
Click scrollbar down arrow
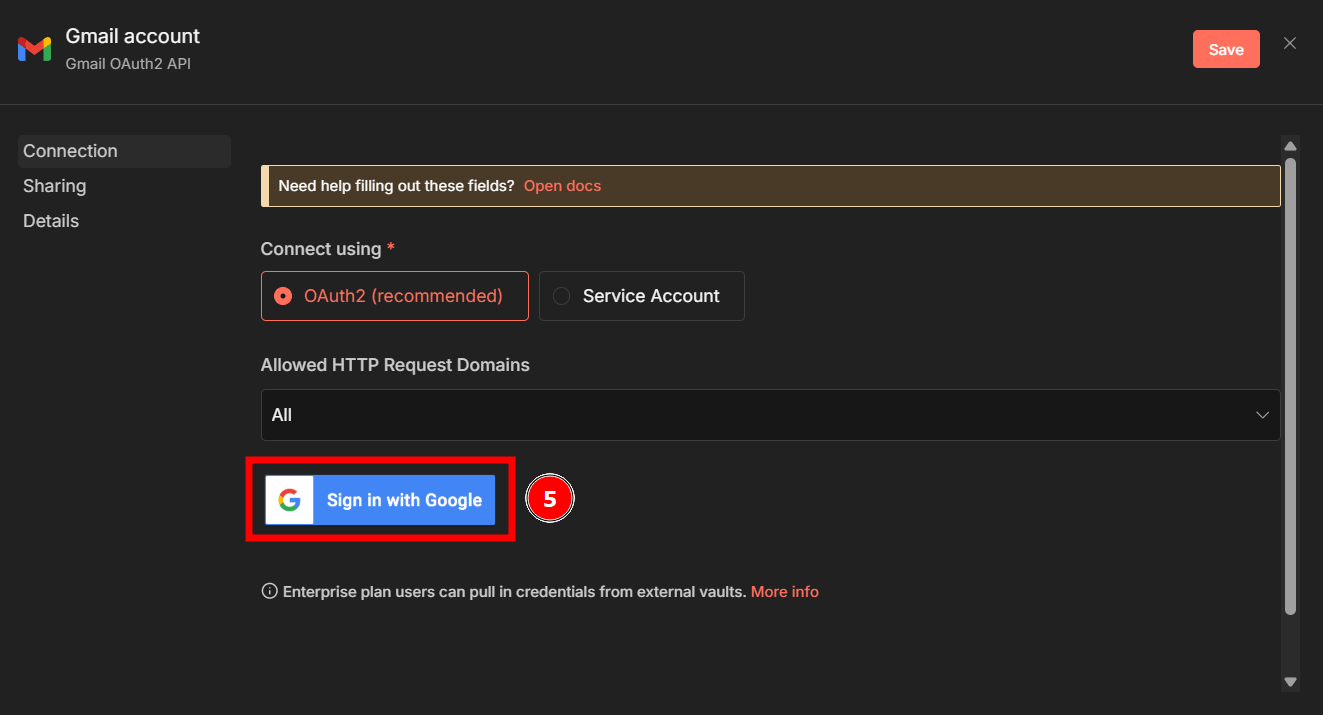[1290, 682]
